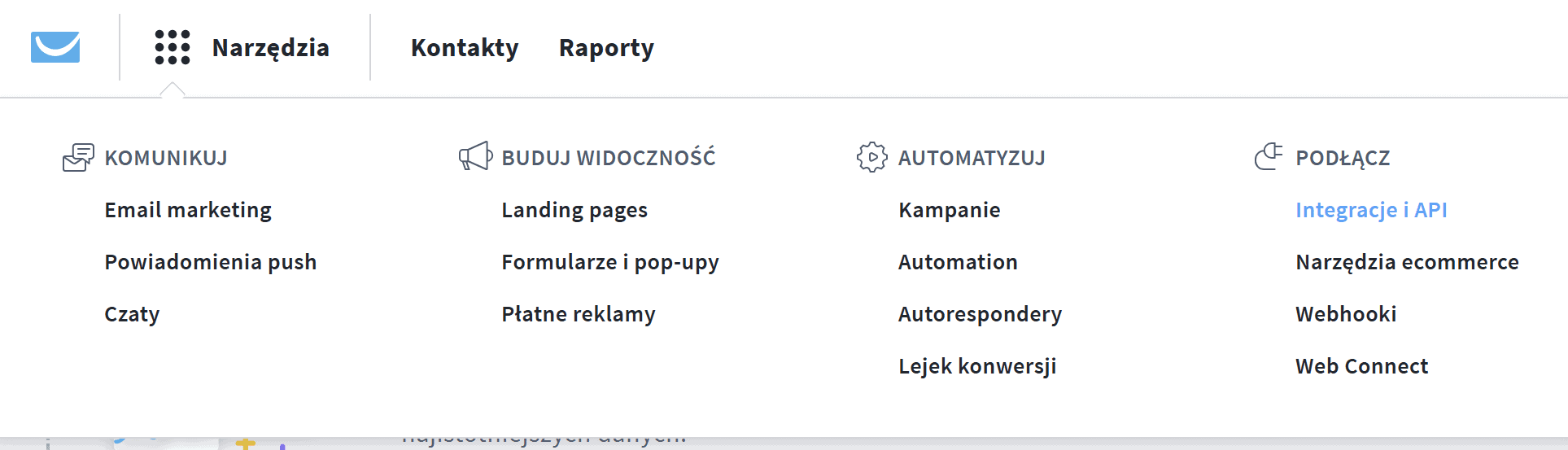
Task: Select Autorespondery
Action: [981, 314]
